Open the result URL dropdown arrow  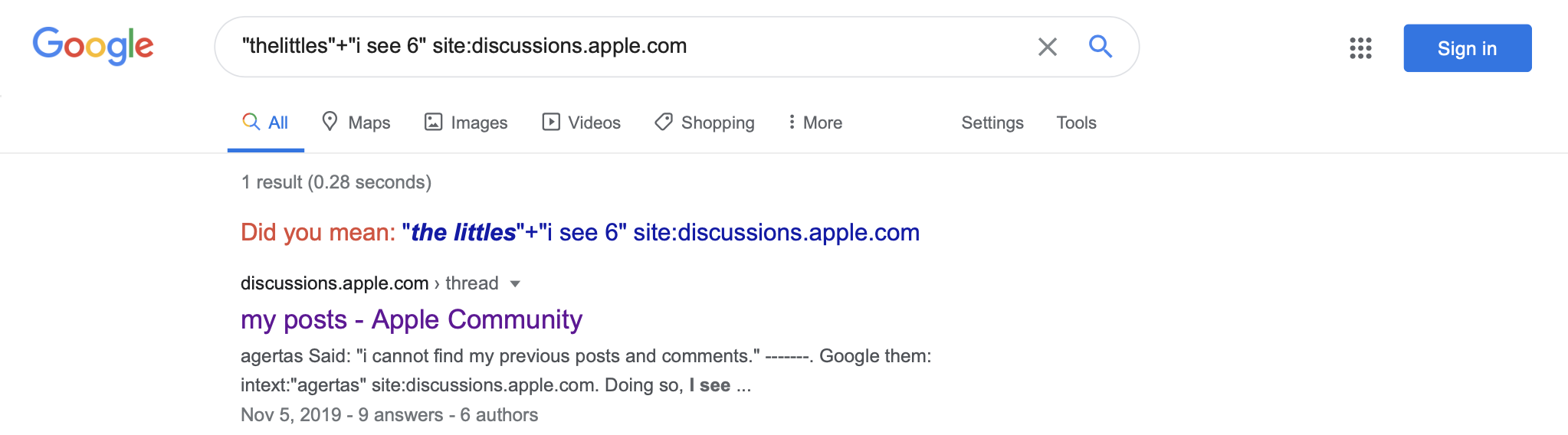tap(515, 284)
